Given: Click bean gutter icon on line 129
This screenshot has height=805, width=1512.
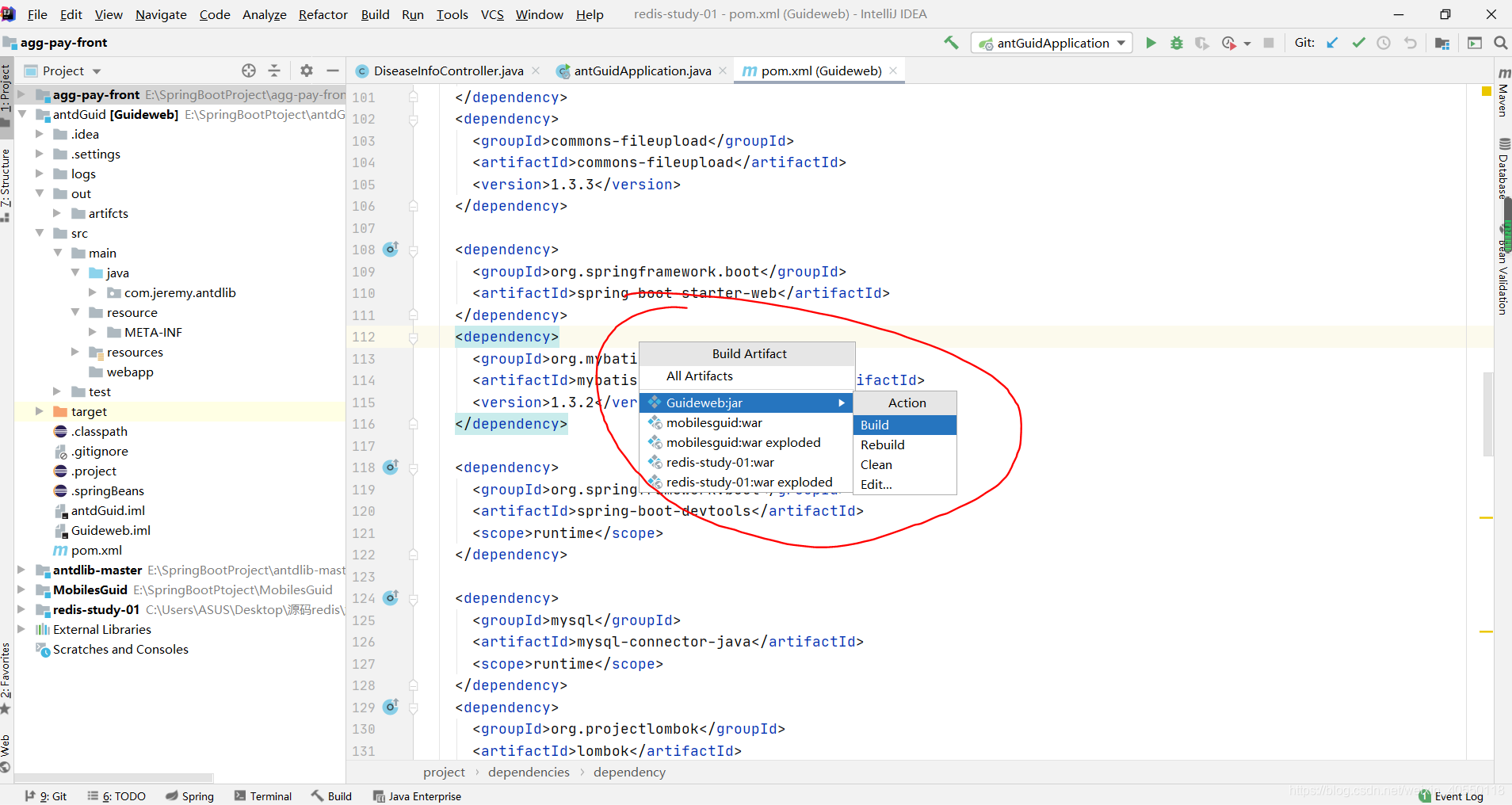Looking at the screenshot, I should (x=391, y=707).
